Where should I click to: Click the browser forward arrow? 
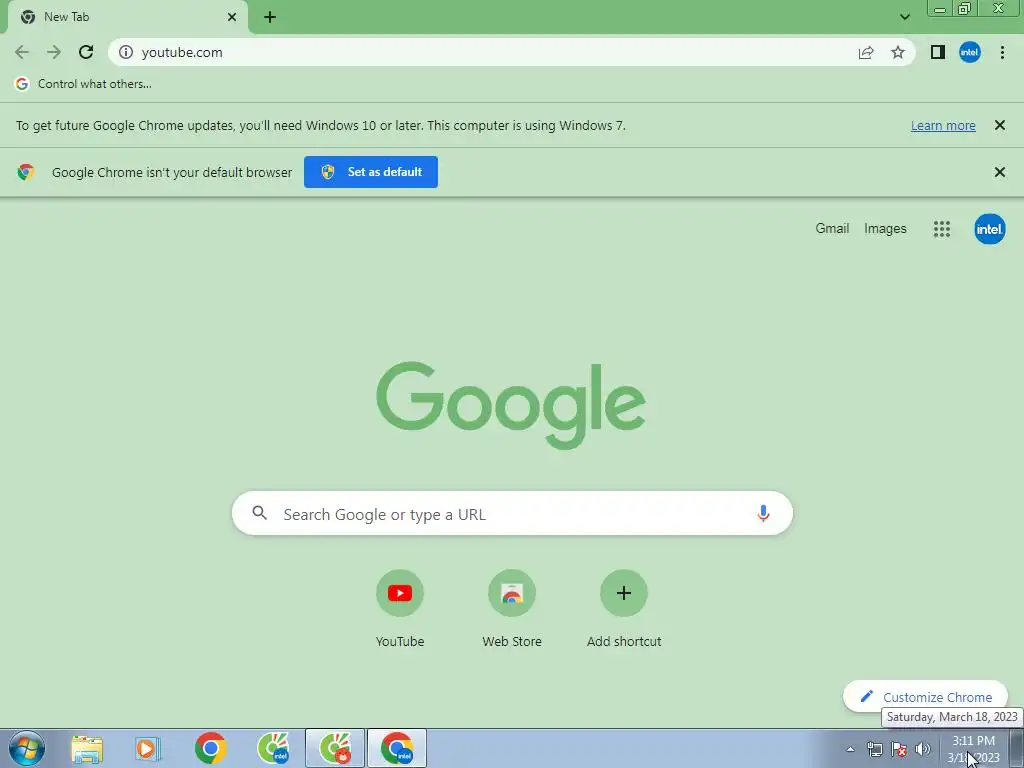(x=54, y=52)
